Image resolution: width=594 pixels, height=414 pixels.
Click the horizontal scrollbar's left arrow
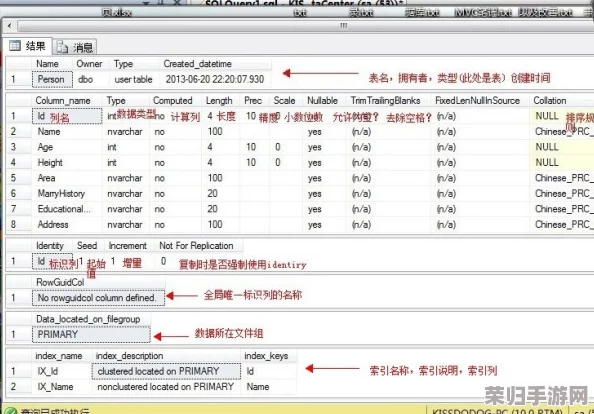[x=9, y=26]
